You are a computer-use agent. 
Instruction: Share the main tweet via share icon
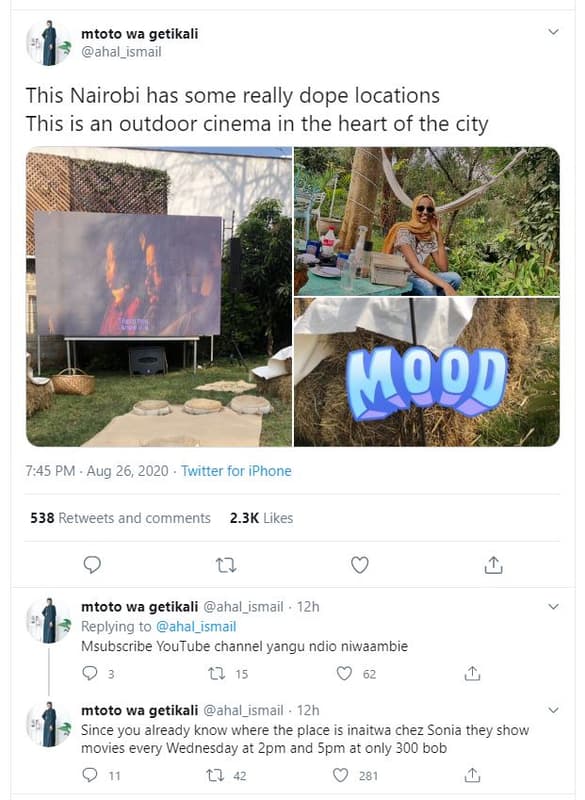[493, 565]
